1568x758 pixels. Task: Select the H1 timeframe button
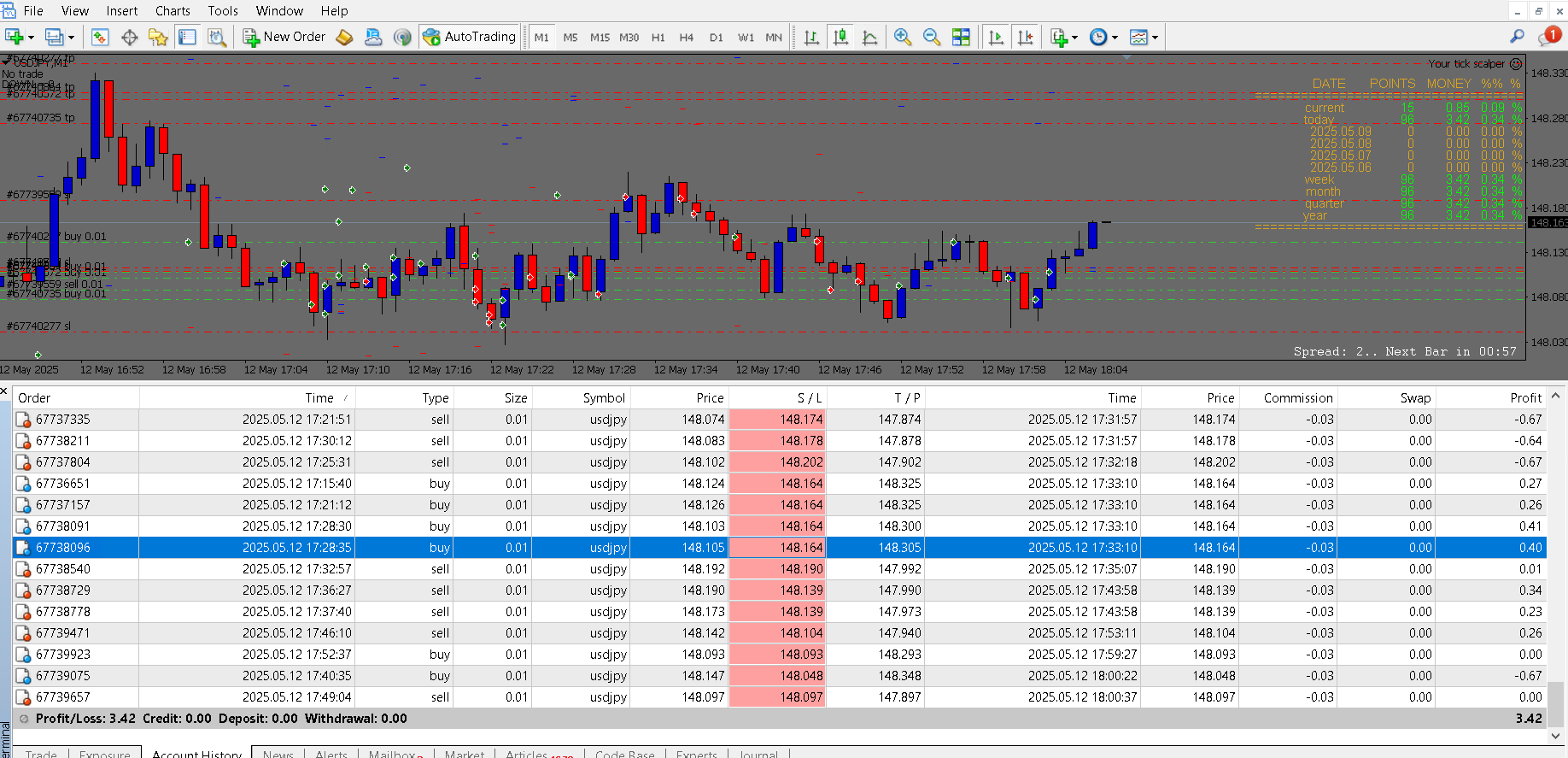click(658, 38)
